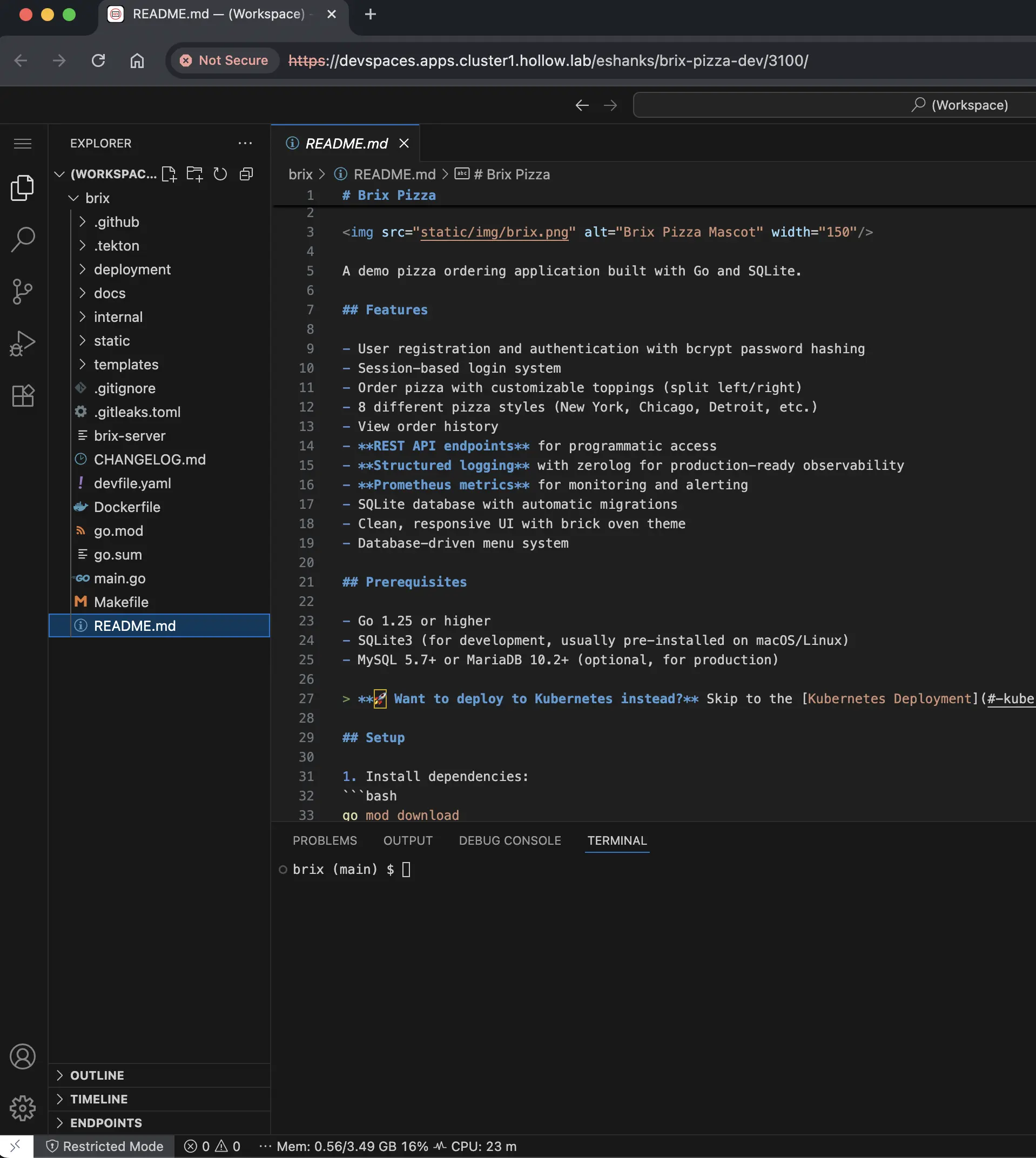Viewport: 1036px width, 1158px height.
Task: Open the Extensions view
Action: (x=23, y=395)
